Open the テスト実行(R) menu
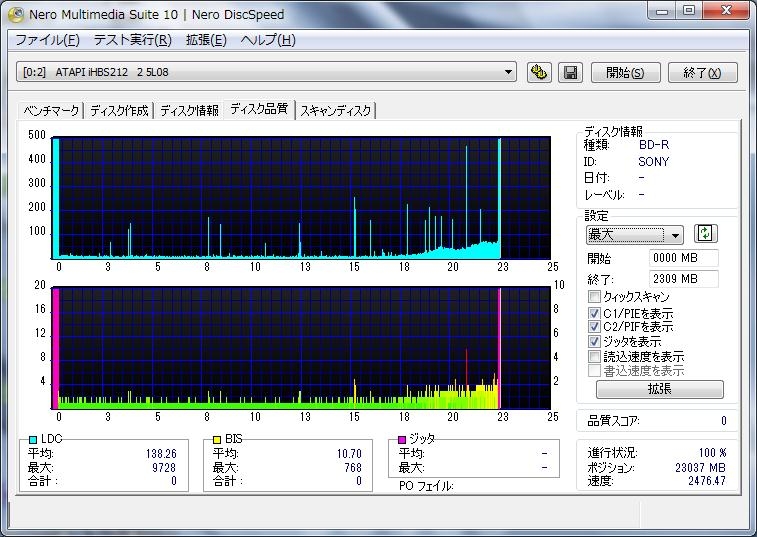Image resolution: width=757 pixels, height=537 pixels. click(x=133, y=40)
